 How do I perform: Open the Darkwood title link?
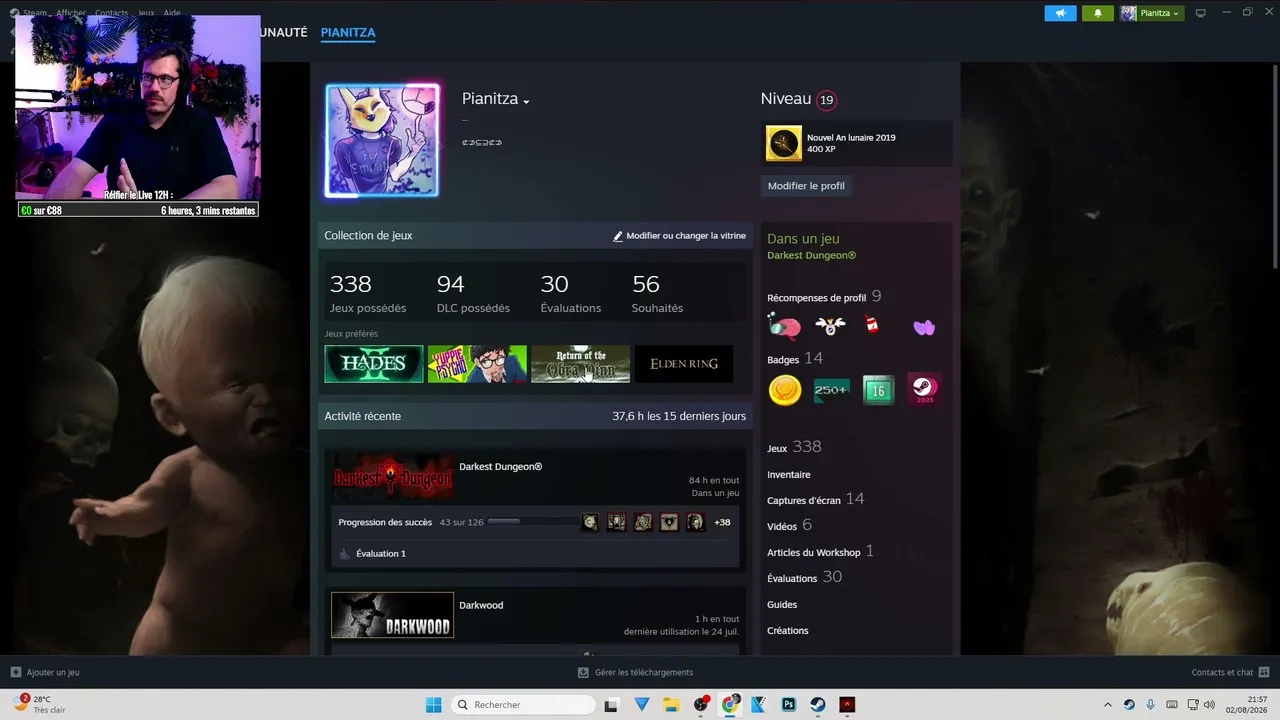pyautogui.click(x=481, y=605)
